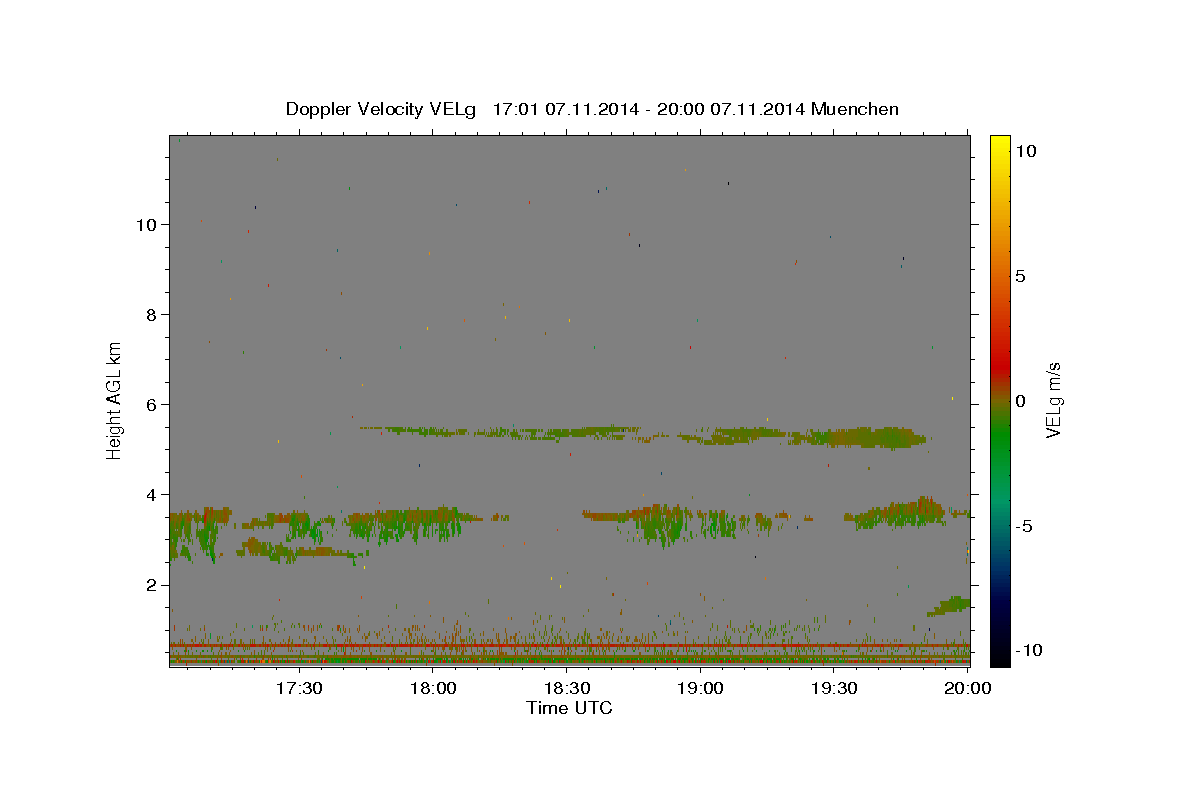Click the height axis label '4'

tap(151, 495)
